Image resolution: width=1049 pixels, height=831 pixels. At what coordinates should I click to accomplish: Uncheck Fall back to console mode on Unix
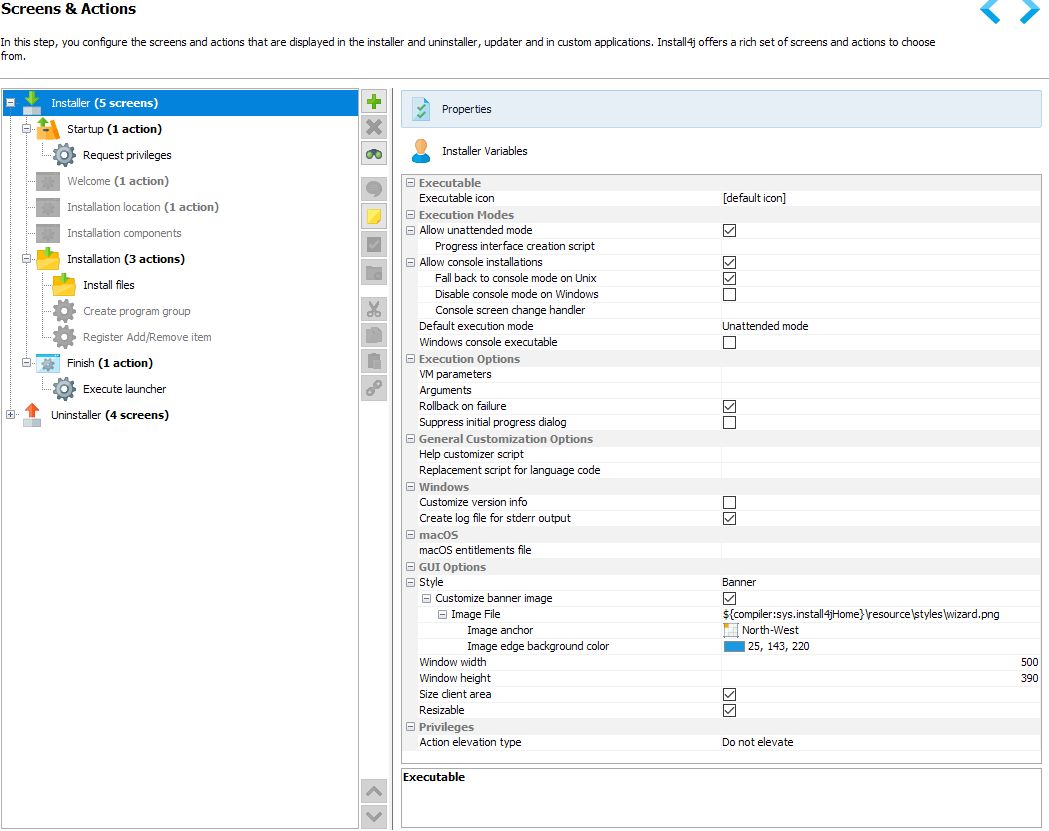(729, 278)
